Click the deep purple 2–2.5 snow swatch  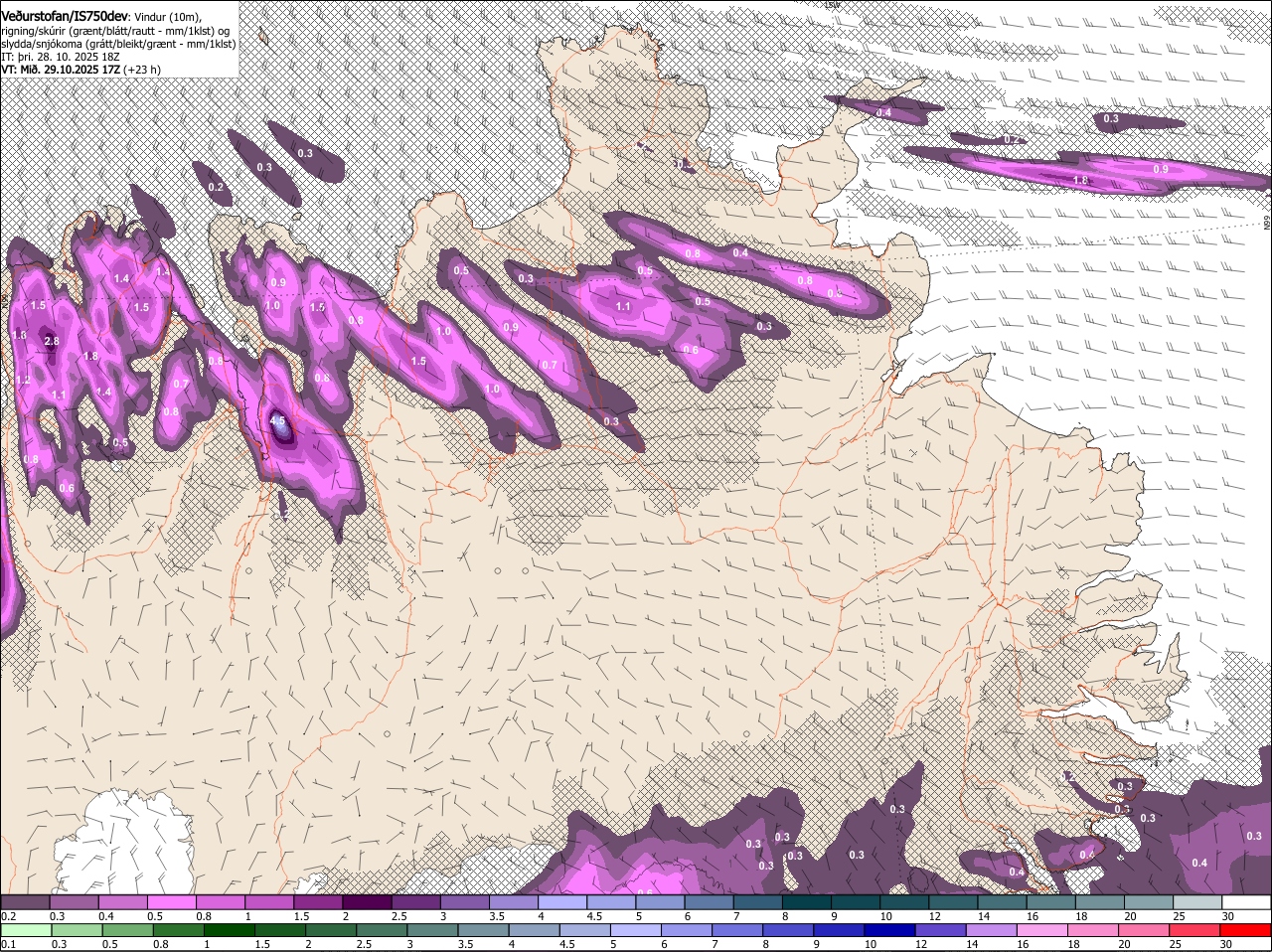tap(369, 902)
